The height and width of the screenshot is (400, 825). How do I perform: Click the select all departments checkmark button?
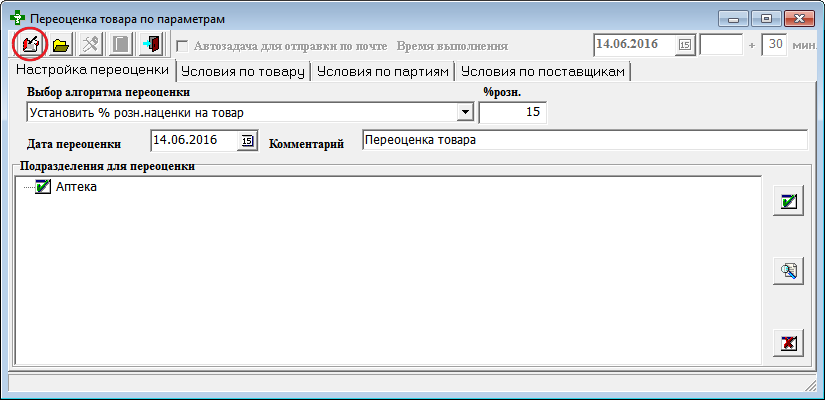point(789,201)
